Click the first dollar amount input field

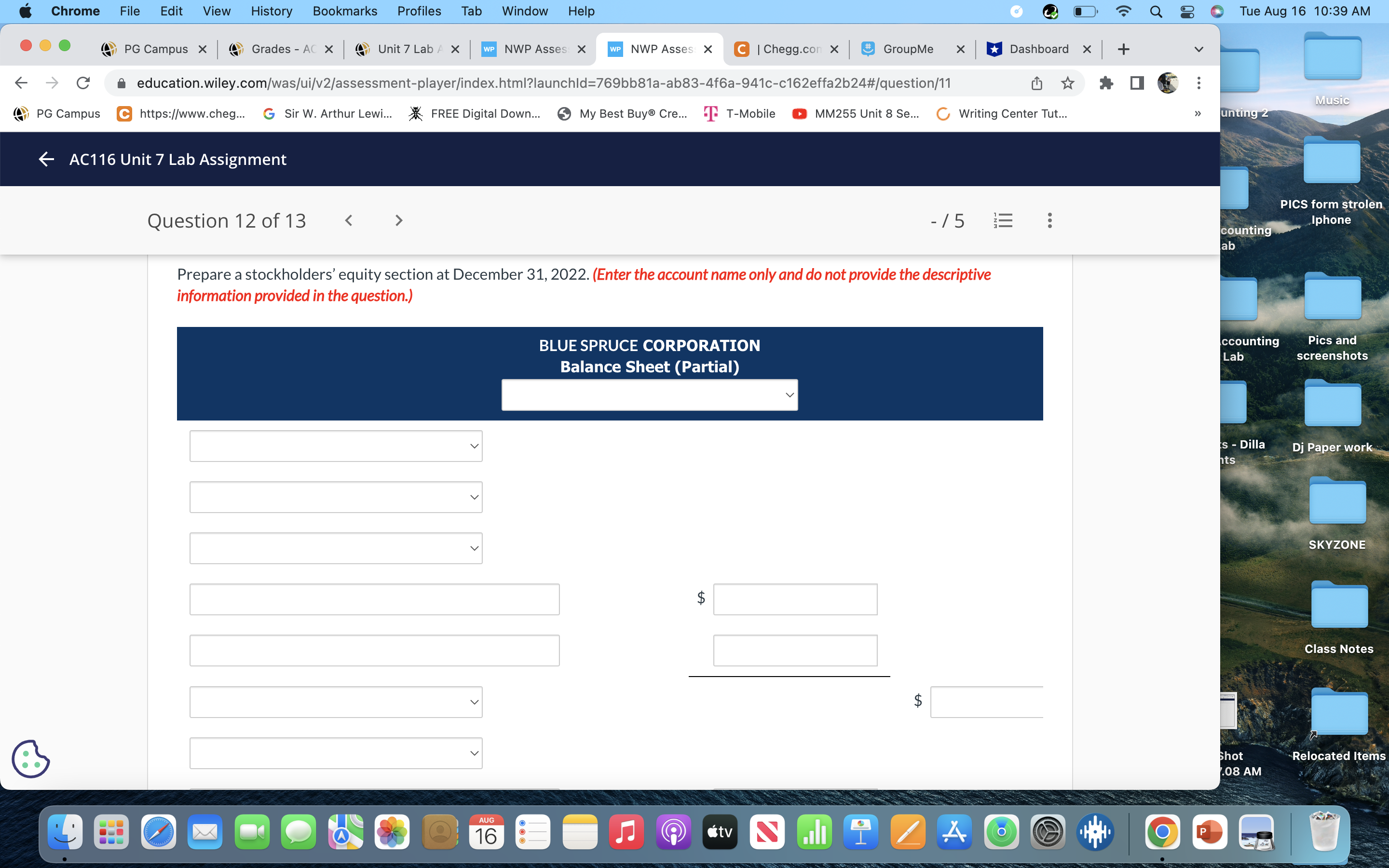coord(794,599)
